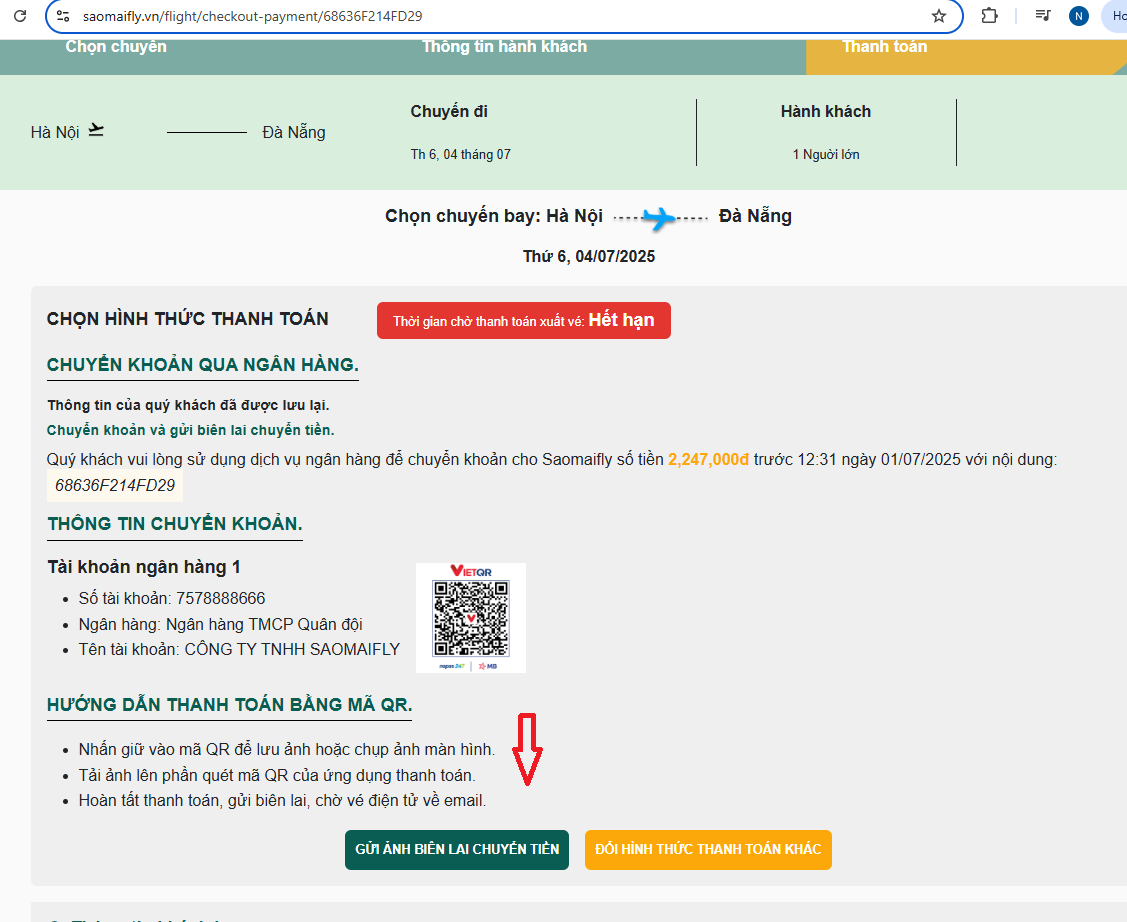Open the browser extensions puzzle icon

(x=990, y=15)
